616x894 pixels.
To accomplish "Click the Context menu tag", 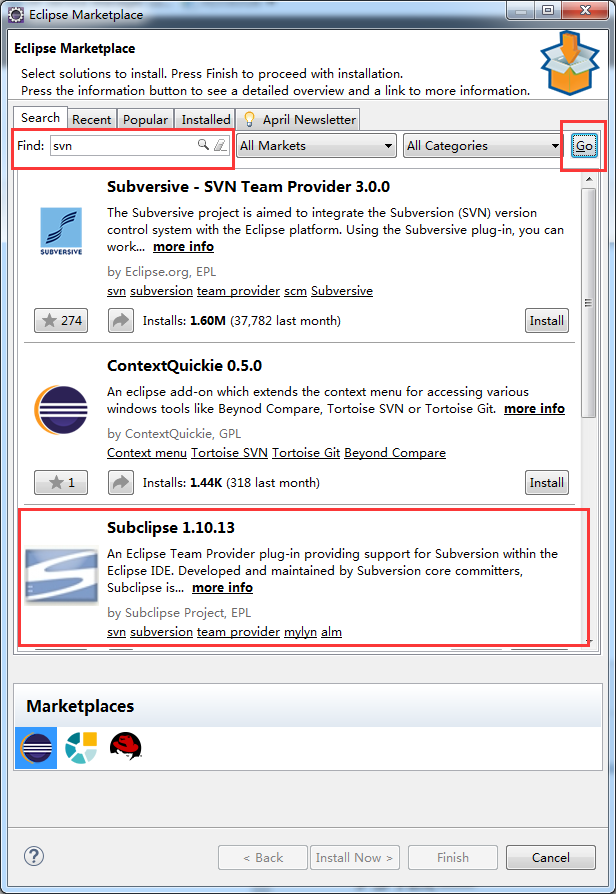I will (147, 453).
